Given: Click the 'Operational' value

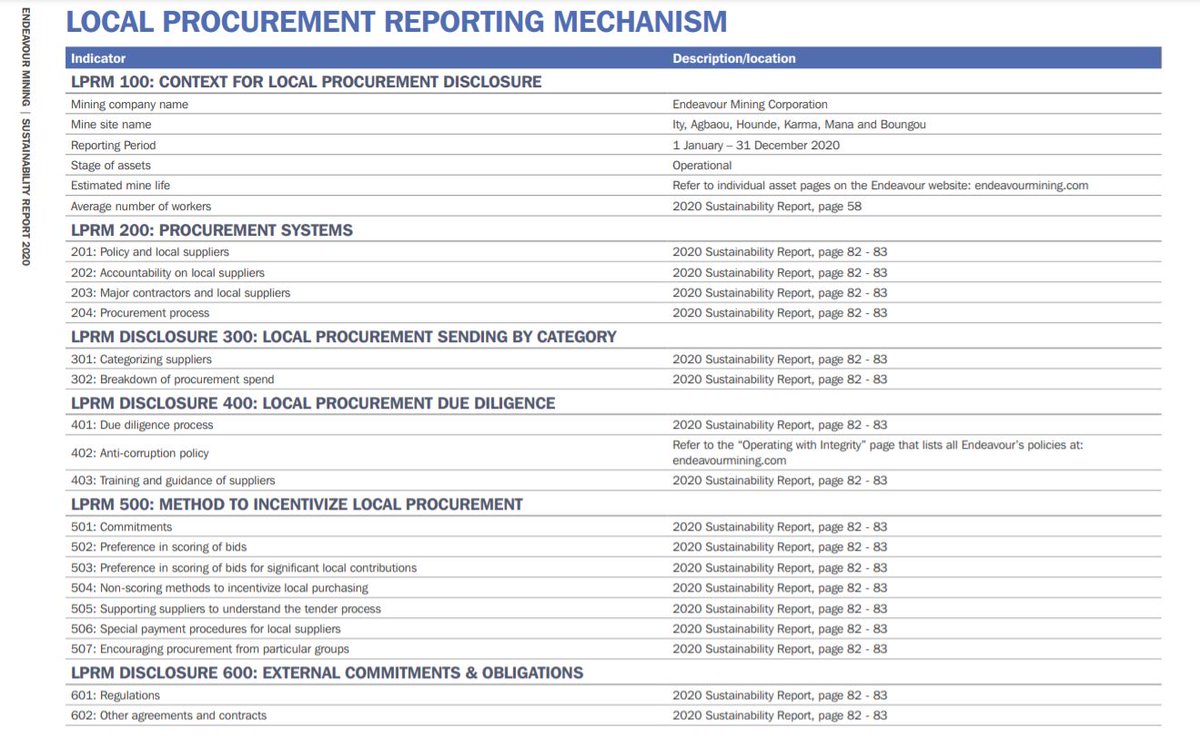Looking at the screenshot, I should pos(702,165).
